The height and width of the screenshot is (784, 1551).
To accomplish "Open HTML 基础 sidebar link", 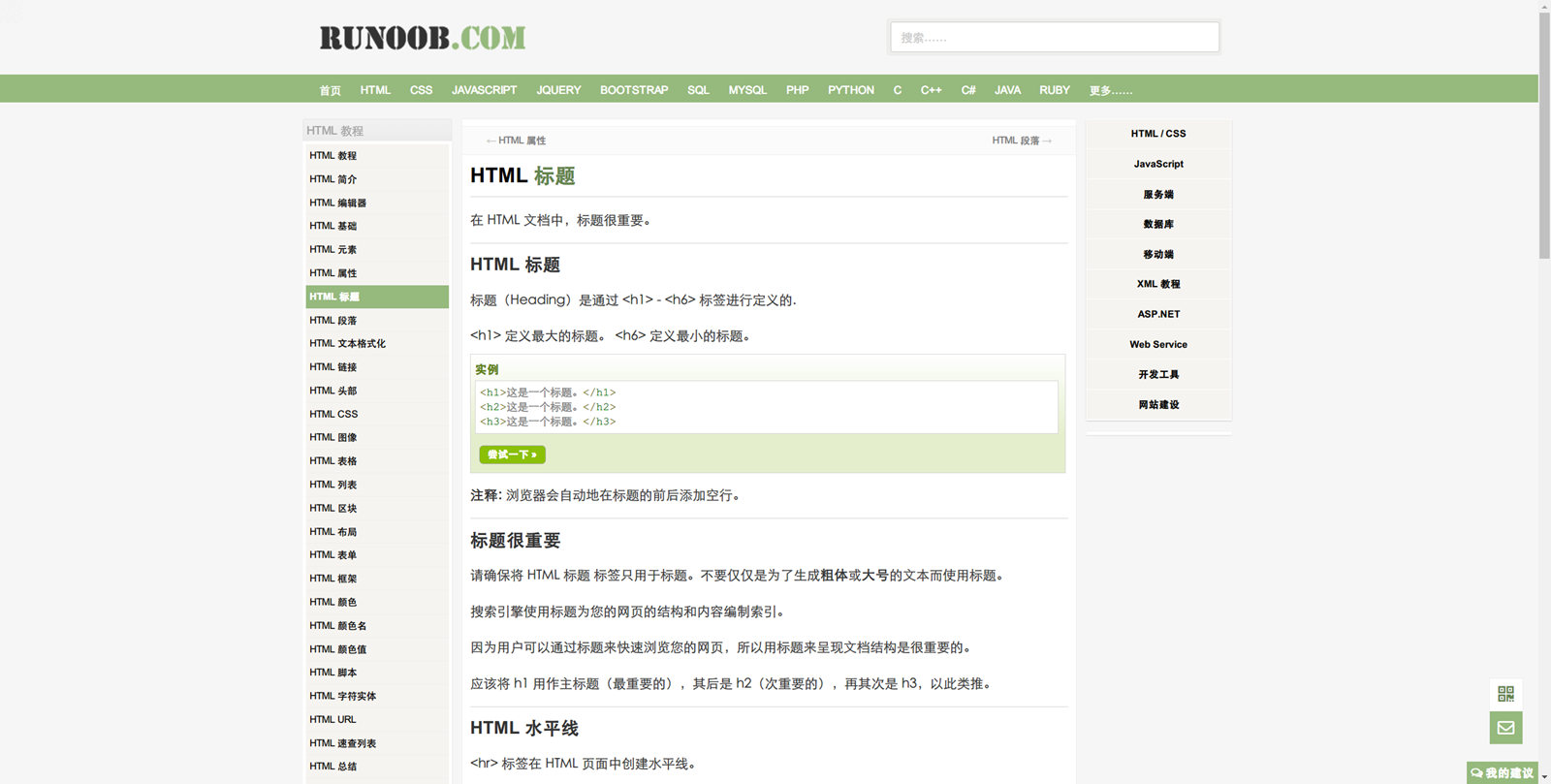I will point(377,226).
